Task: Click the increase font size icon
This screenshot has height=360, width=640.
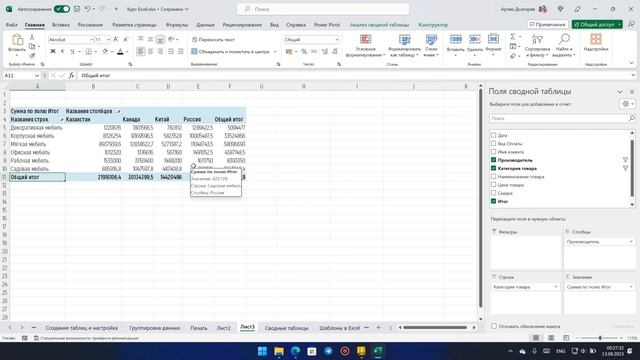Action: point(116,40)
